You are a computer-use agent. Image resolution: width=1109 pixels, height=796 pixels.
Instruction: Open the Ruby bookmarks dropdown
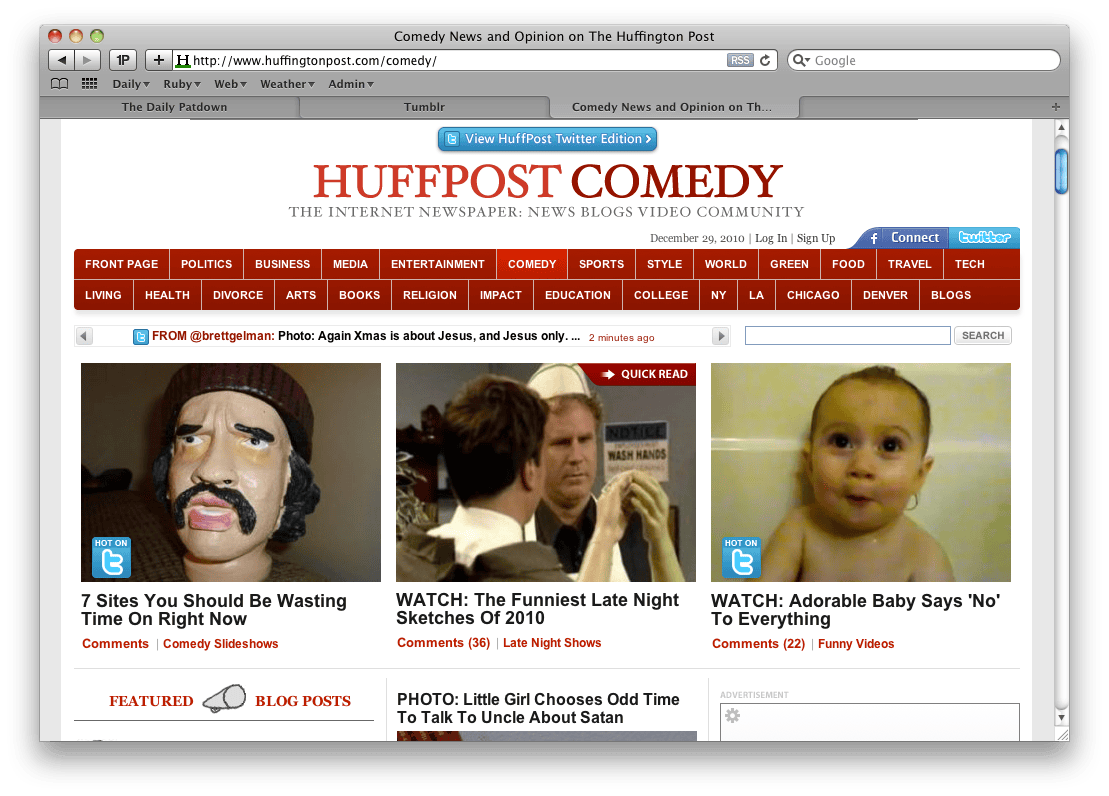point(182,83)
